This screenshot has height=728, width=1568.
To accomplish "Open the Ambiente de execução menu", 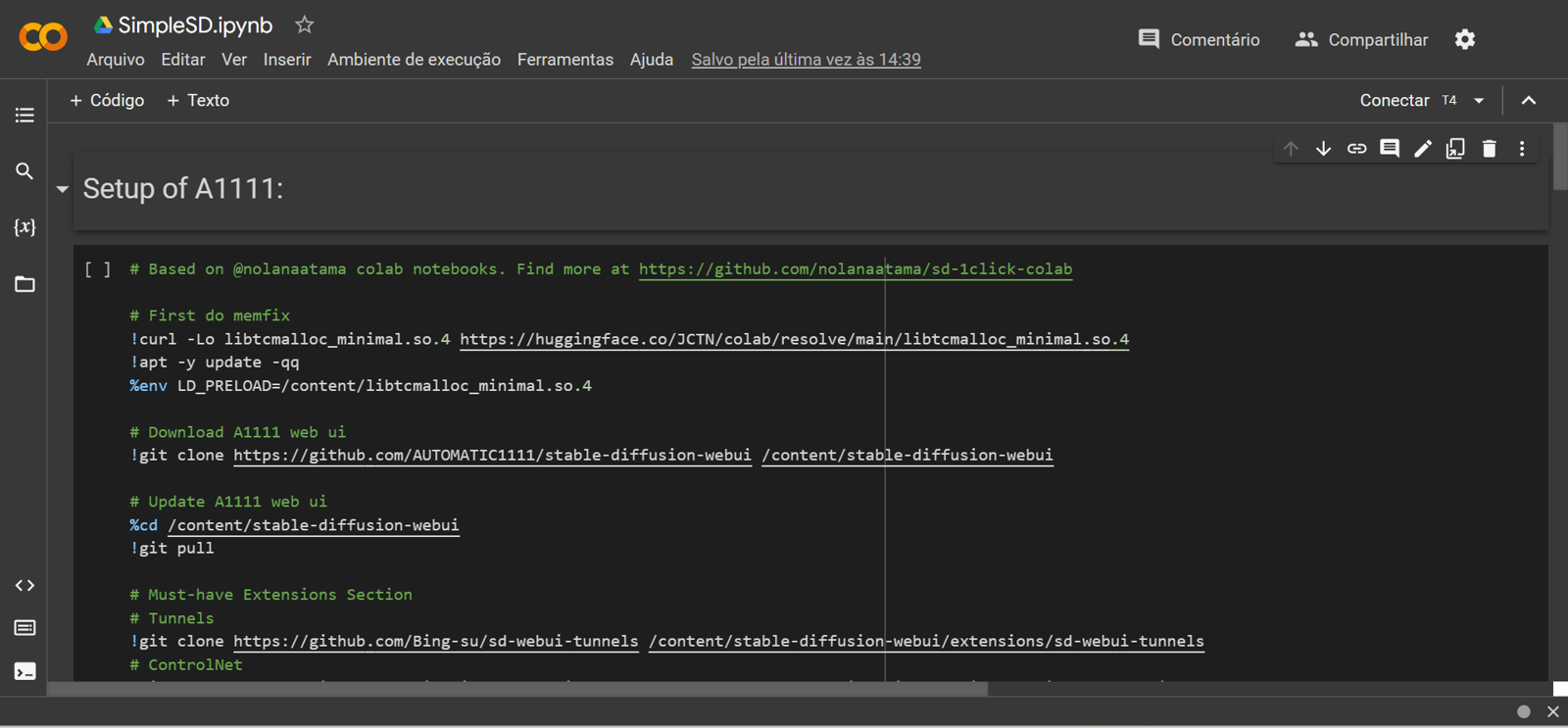I will point(414,60).
